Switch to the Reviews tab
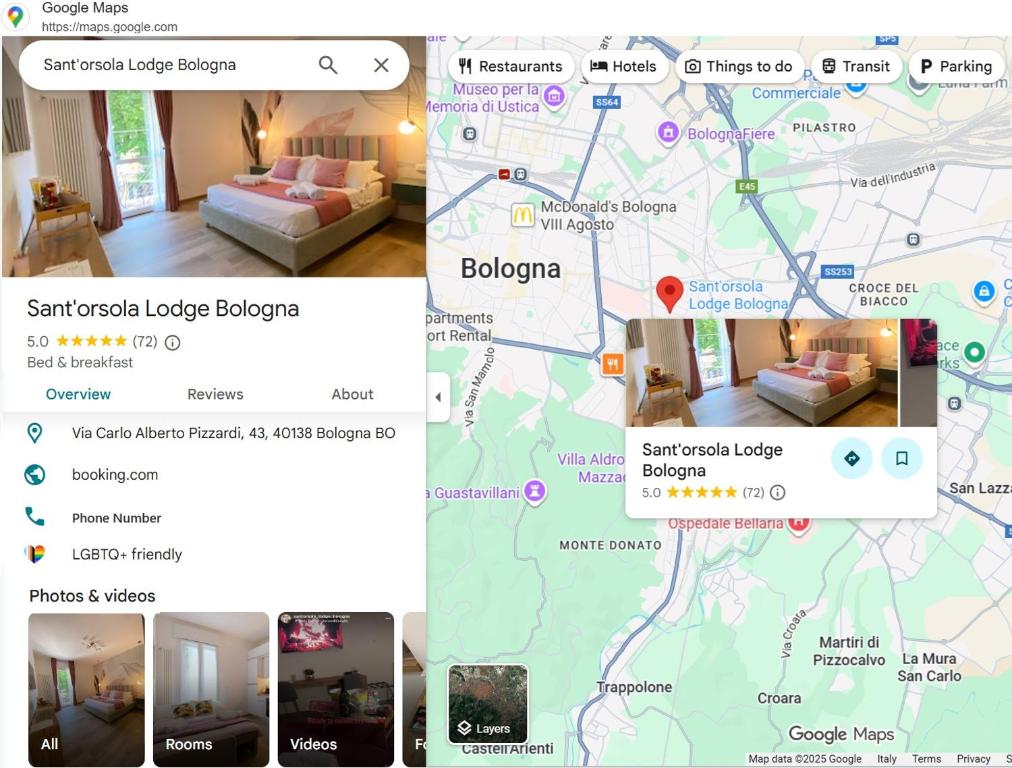 tap(215, 394)
